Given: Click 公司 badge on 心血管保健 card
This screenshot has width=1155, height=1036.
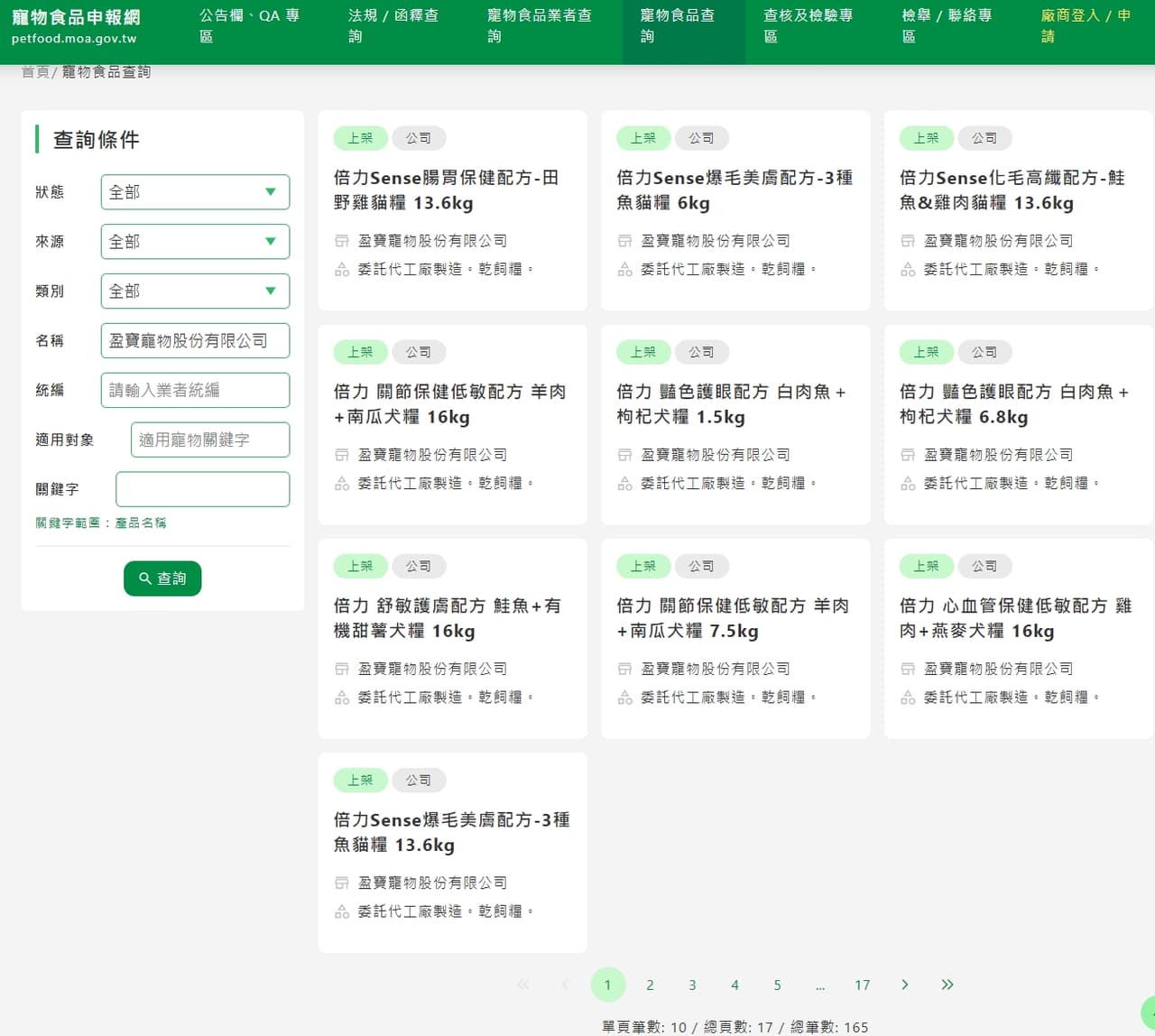Looking at the screenshot, I should [x=984, y=566].
